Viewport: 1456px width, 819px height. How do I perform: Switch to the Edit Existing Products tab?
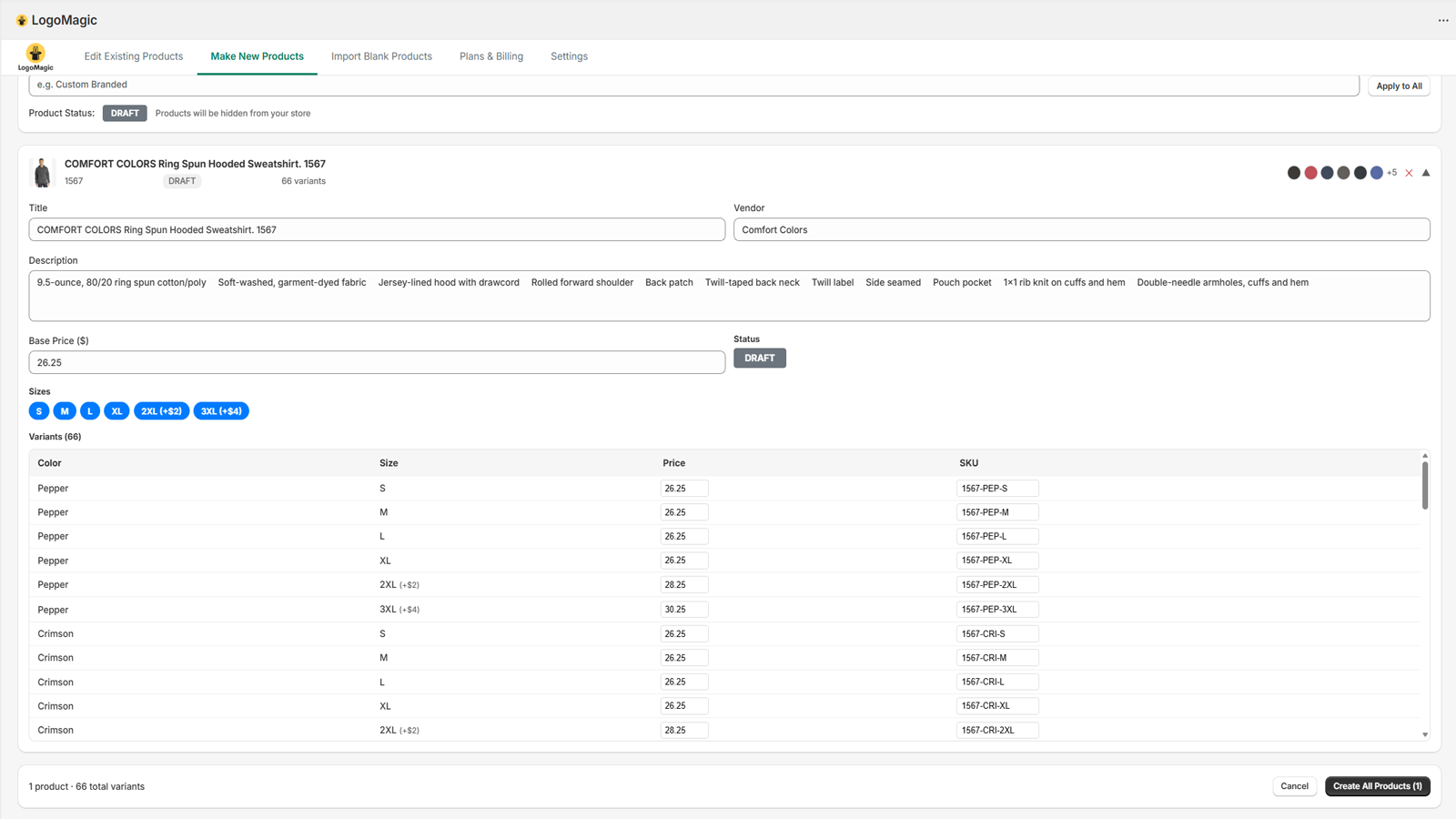pos(133,56)
